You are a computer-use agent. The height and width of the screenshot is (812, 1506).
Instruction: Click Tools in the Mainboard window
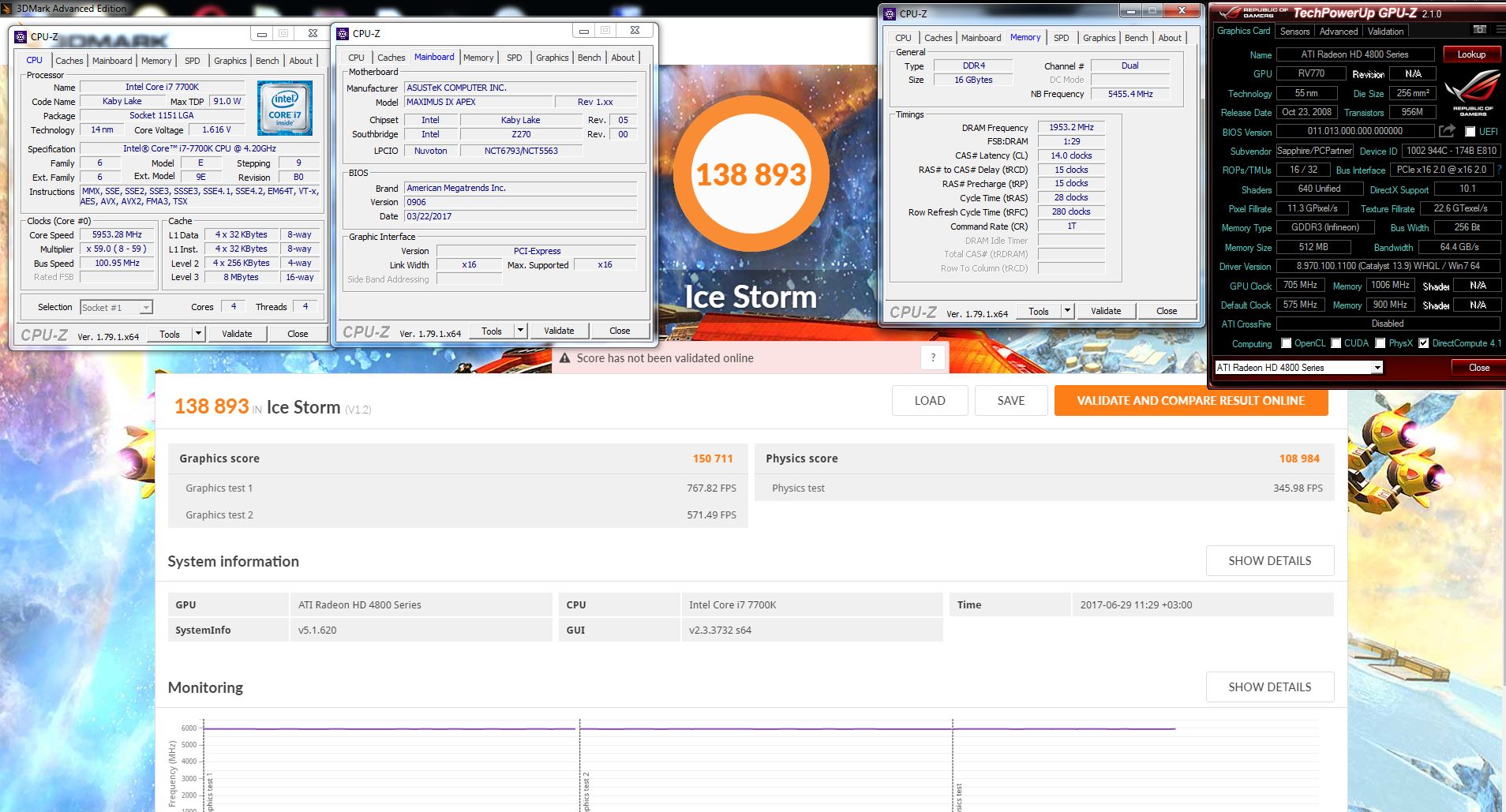point(492,331)
